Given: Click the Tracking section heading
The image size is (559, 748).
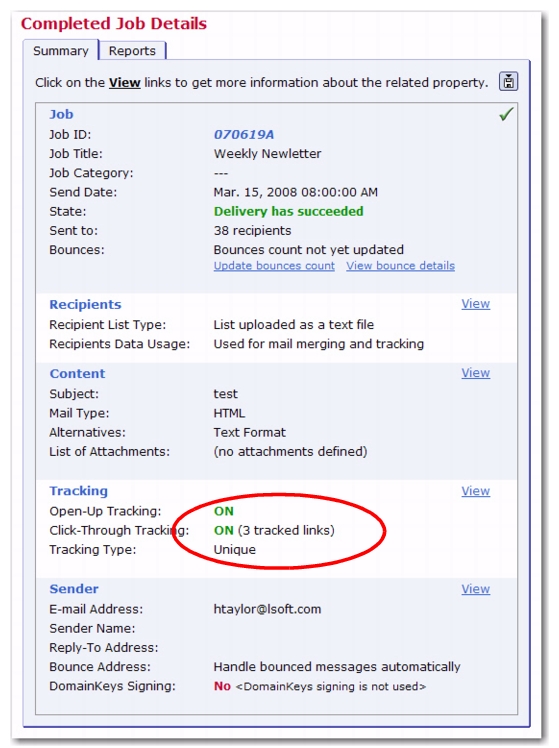Looking at the screenshot, I should pyautogui.click(x=79, y=491).
